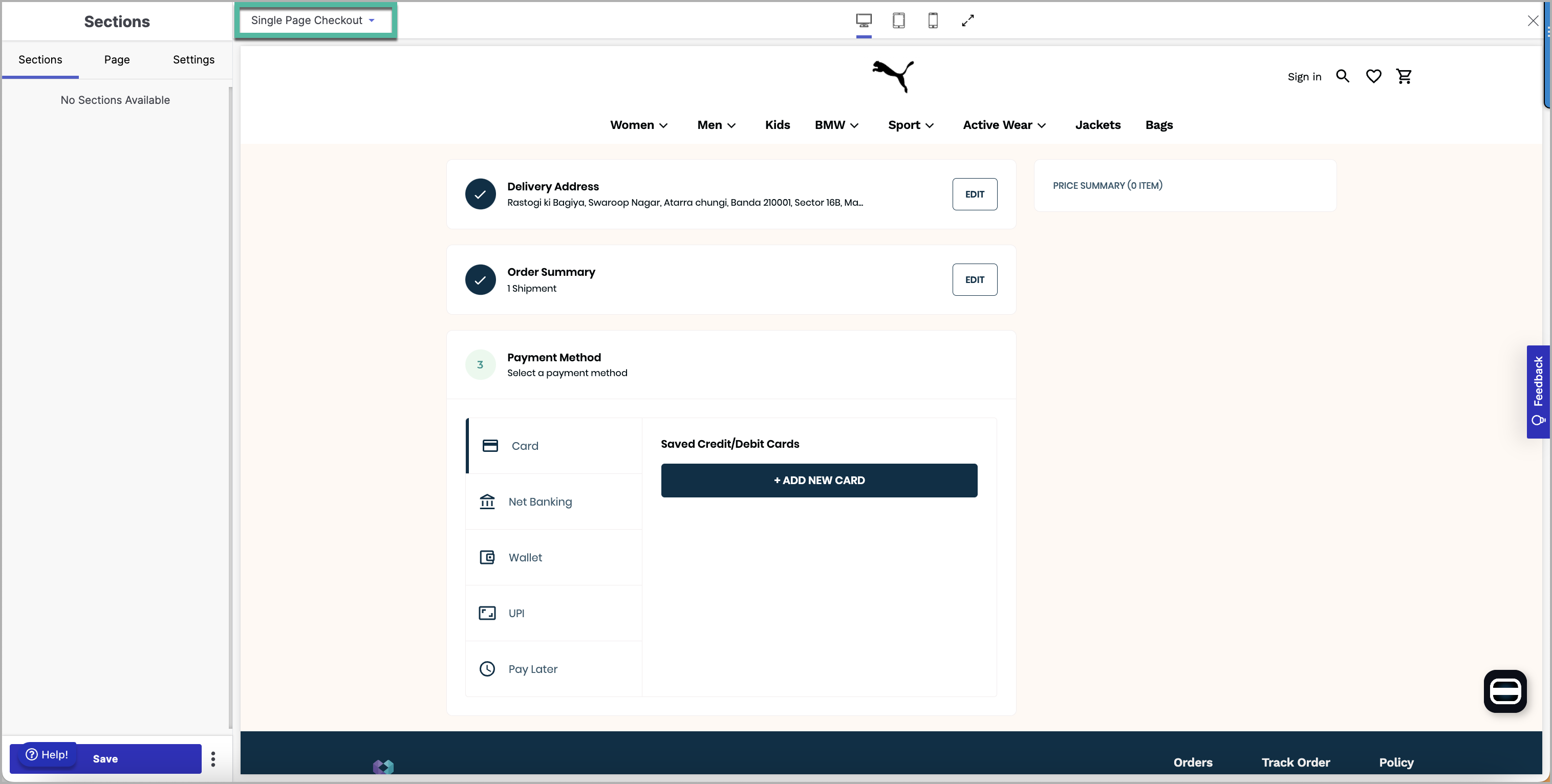
Task: Edit the Delivery Address
Action: [x=974, y=194]
